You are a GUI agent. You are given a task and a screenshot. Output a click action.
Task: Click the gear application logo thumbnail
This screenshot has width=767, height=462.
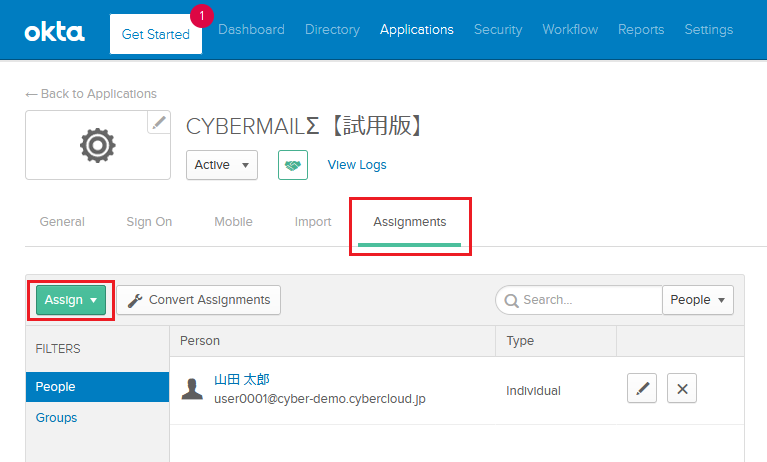tap(98, 145)
